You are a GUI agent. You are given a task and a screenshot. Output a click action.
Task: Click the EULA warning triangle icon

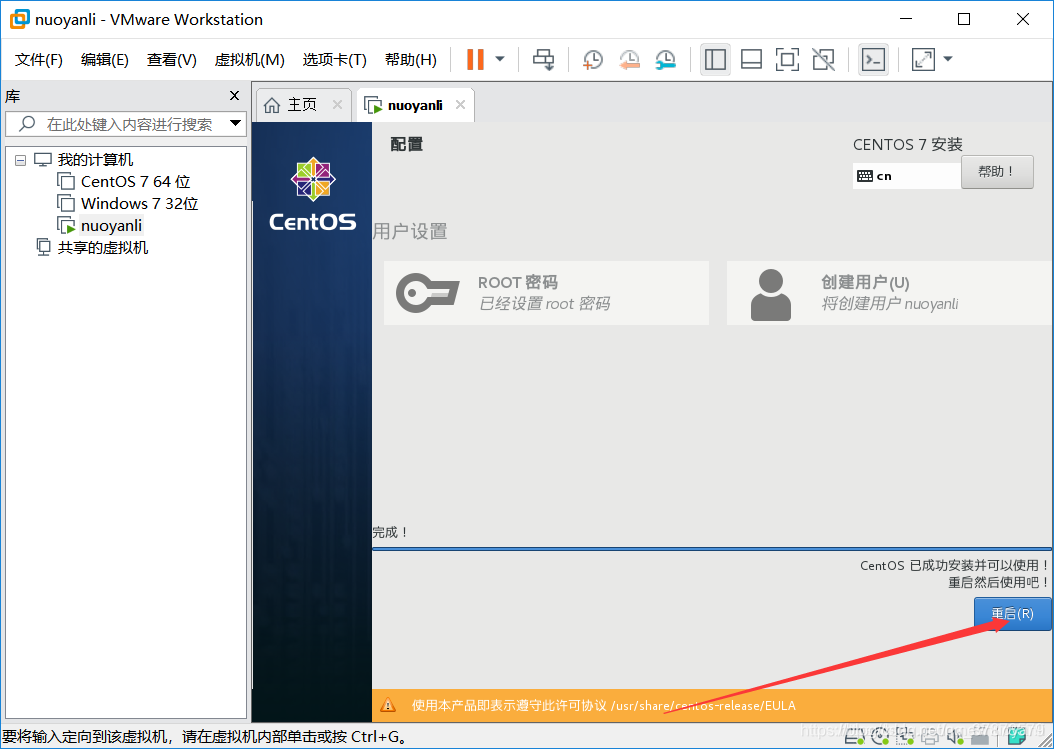tap(388, 705)
